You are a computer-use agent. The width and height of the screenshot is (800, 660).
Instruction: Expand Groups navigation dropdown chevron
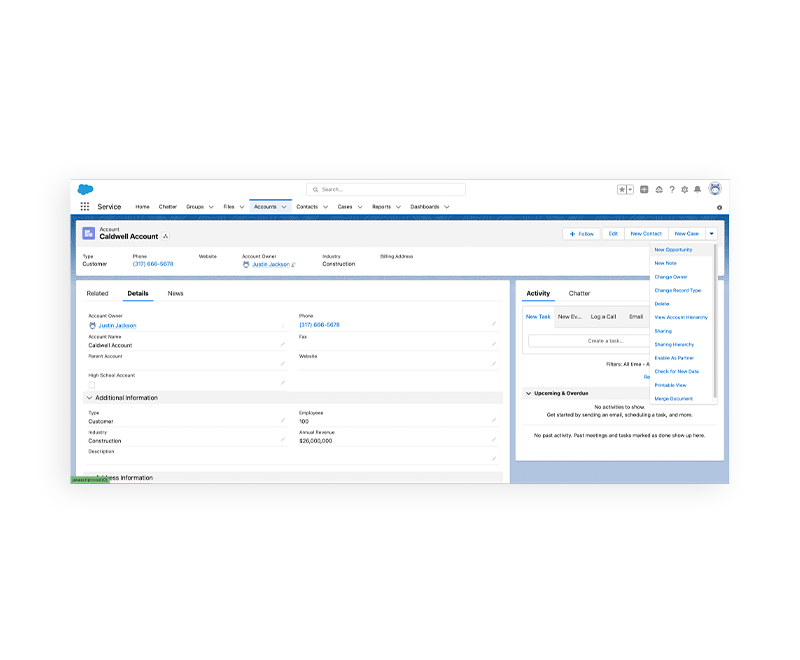click(x=211, y=207)
